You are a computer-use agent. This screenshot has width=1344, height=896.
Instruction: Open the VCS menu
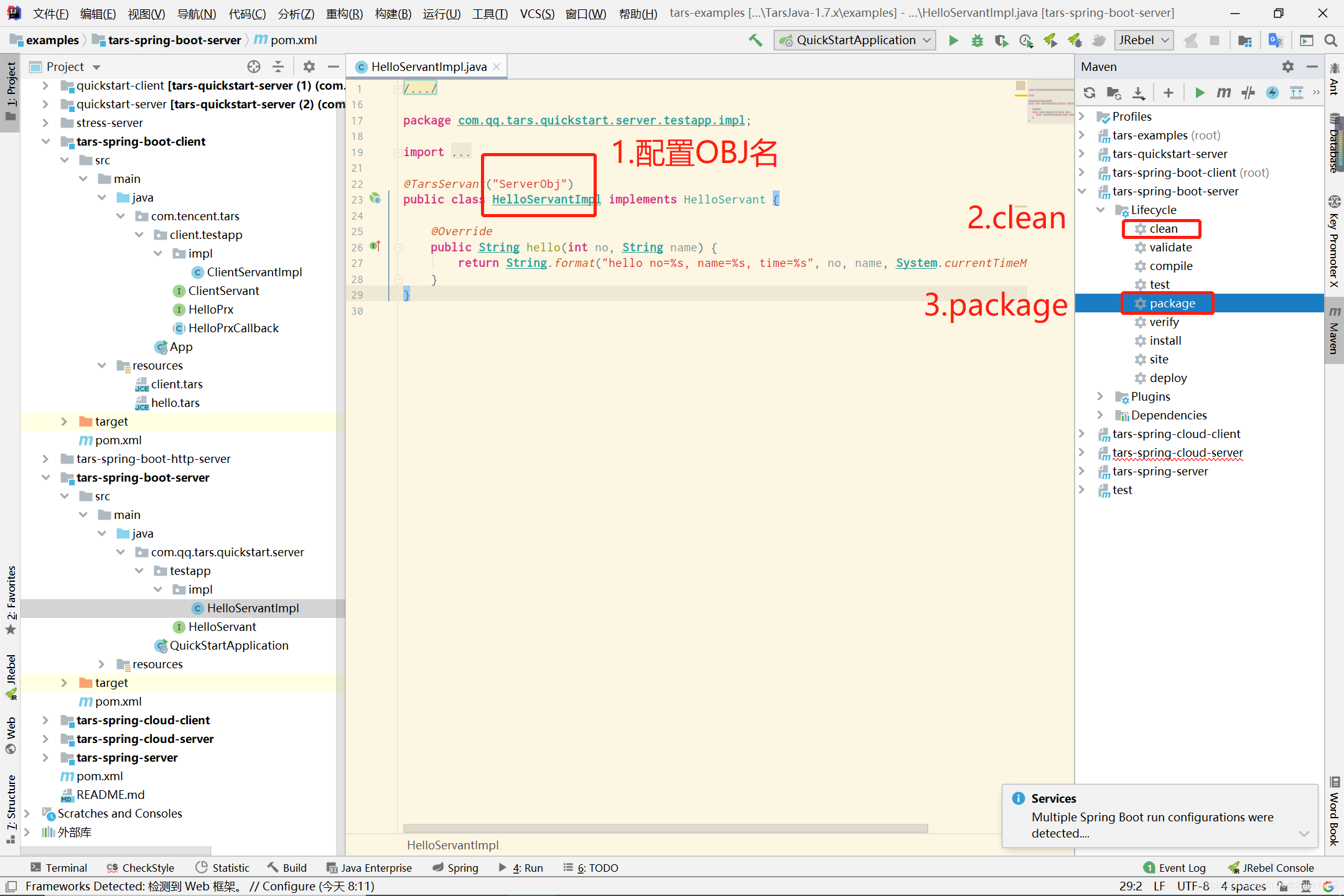click(x=536, y=14)
